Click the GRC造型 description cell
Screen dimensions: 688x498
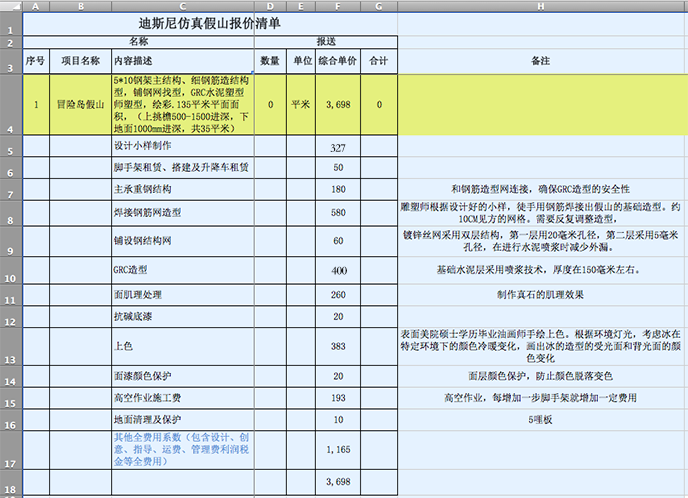pos(181,270)
